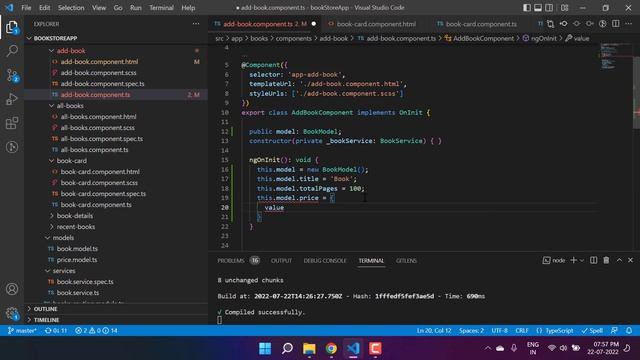Toggle primary side bar visibility
640x360 pixels.
pos(527,8)
